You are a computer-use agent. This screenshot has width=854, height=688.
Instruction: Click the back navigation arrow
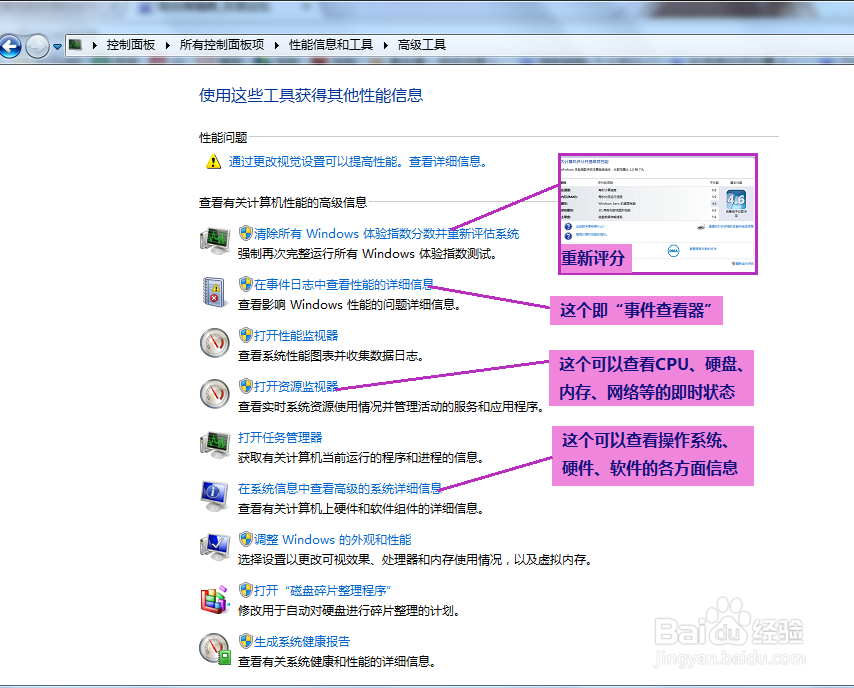(10, 46)
